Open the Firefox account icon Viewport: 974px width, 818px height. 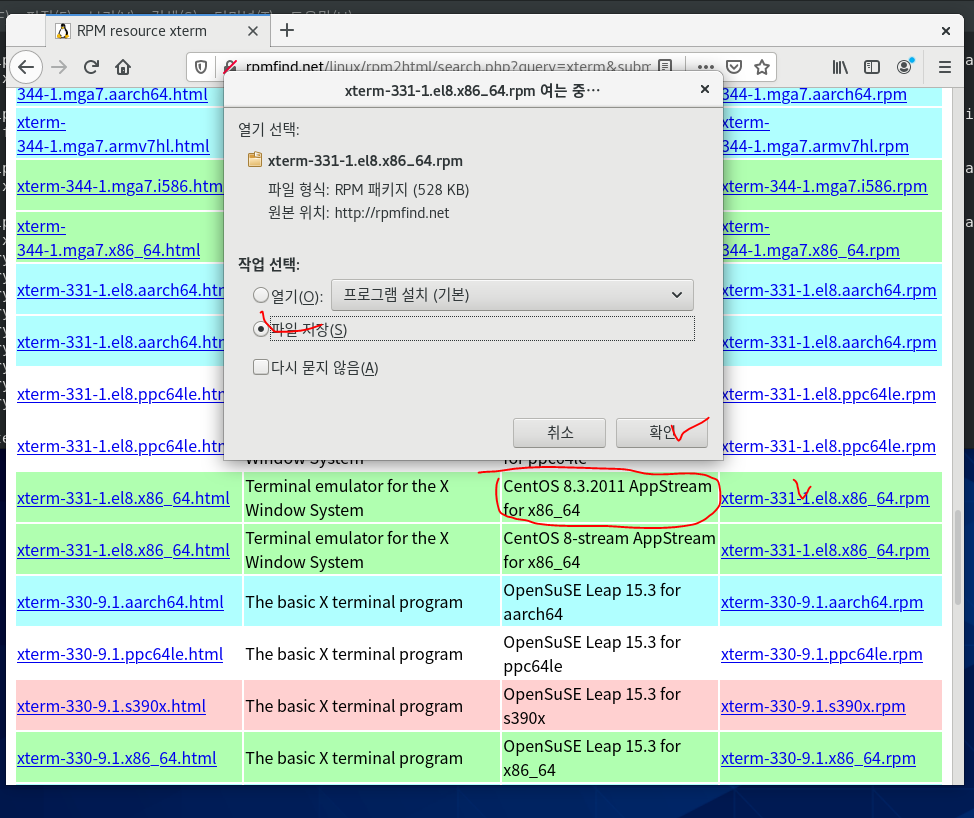[x=905, y=66]
